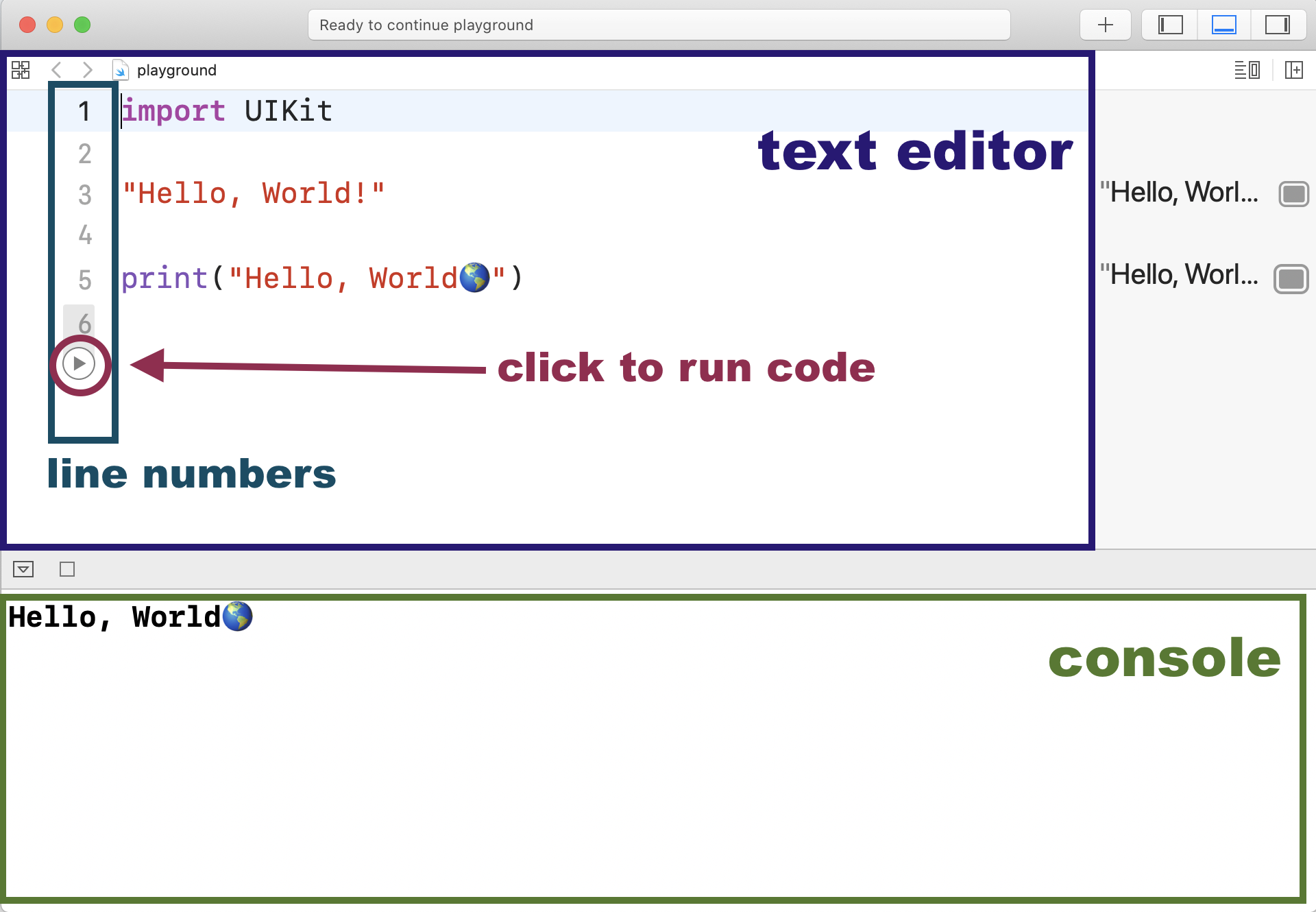Click the inline result button on line 5
1316x912 pixels.
click(x=1291, y=278)
